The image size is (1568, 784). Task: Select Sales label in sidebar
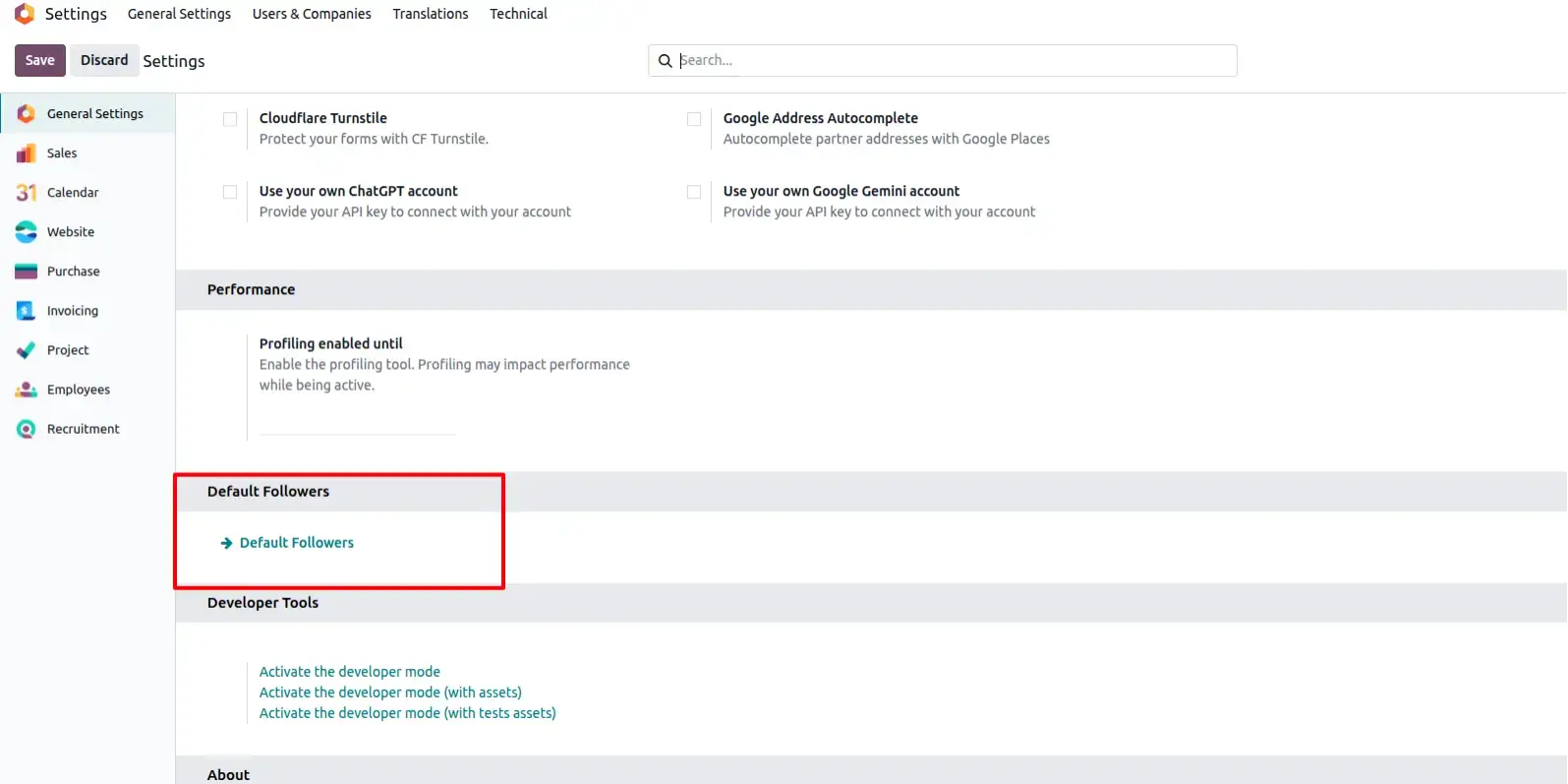coord(62,153)
